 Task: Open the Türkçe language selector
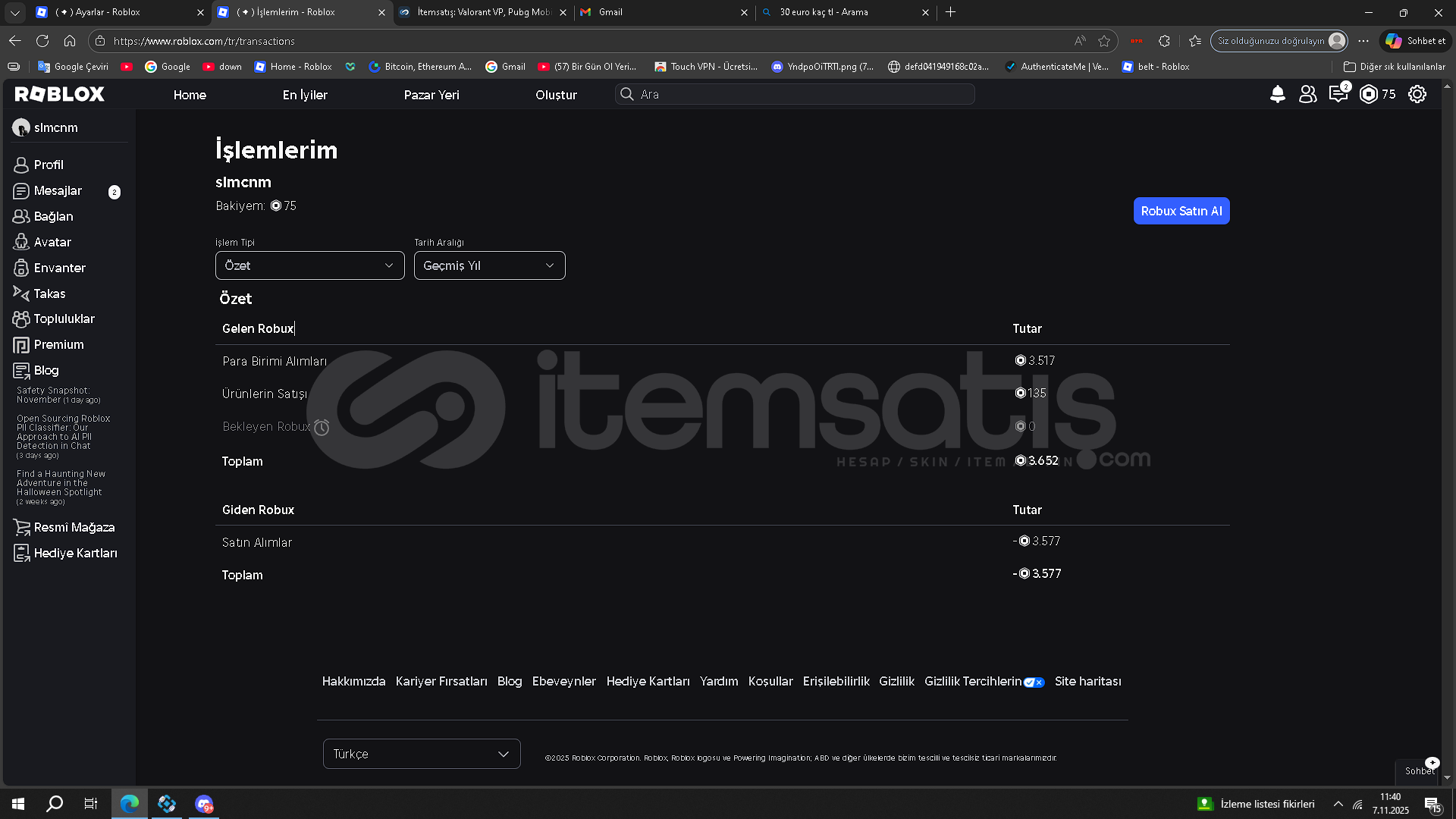pos(422,754)
